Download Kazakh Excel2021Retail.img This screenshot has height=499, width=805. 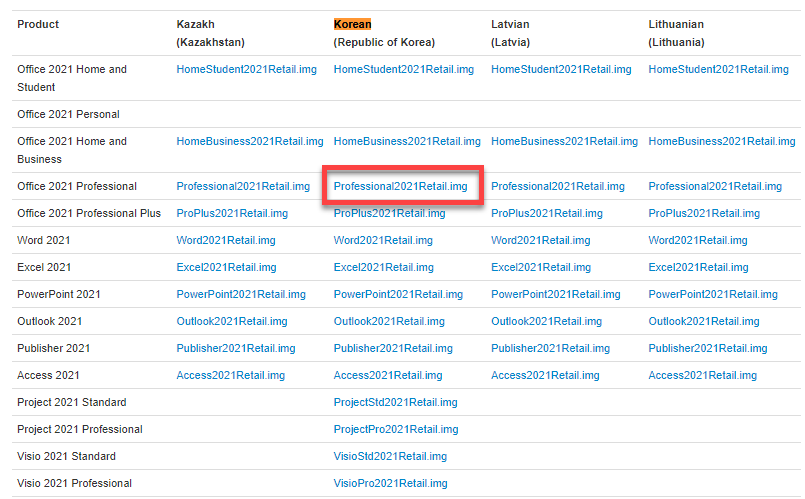pos(226,267)
